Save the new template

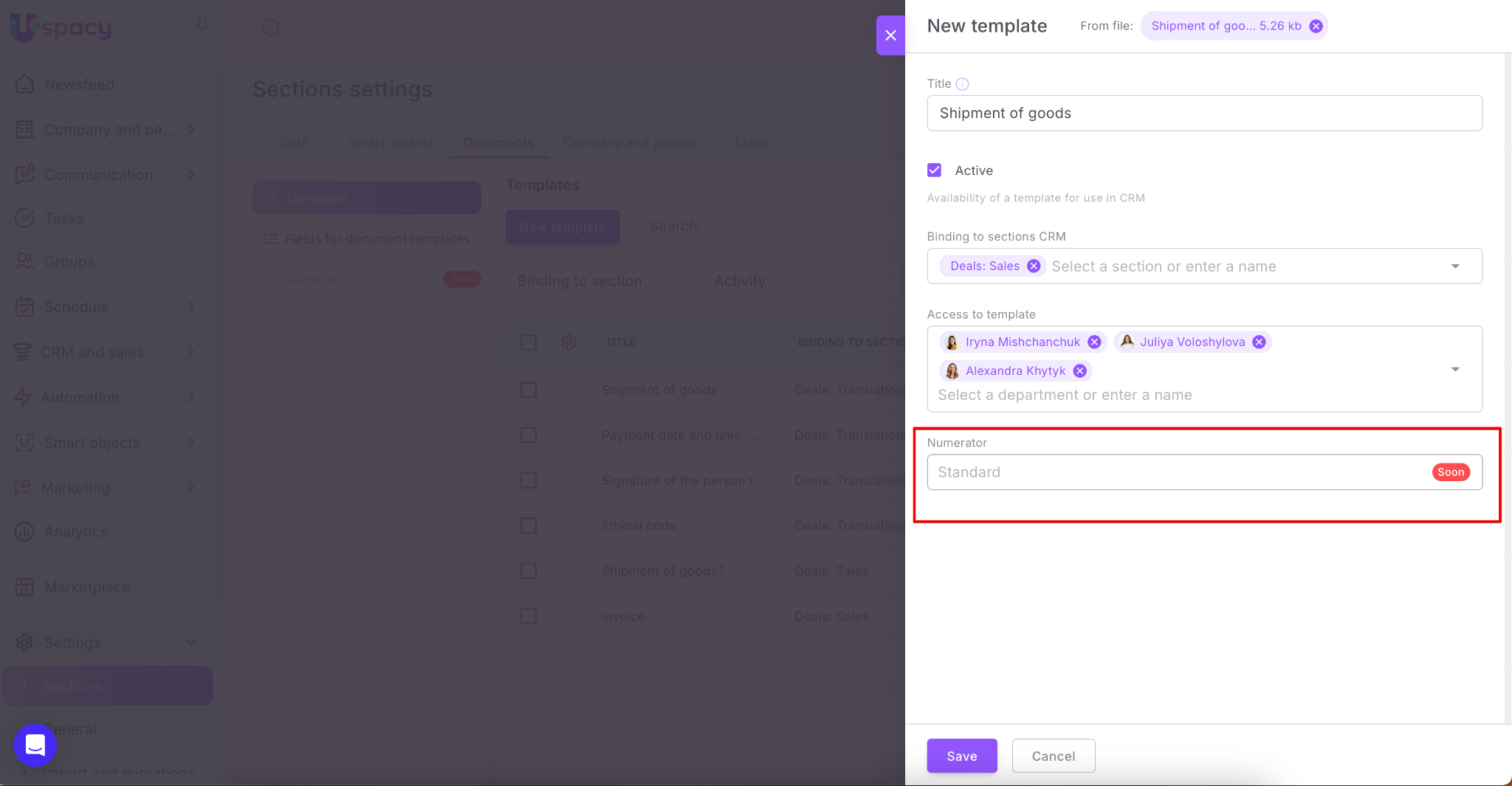tap(961, 756)
